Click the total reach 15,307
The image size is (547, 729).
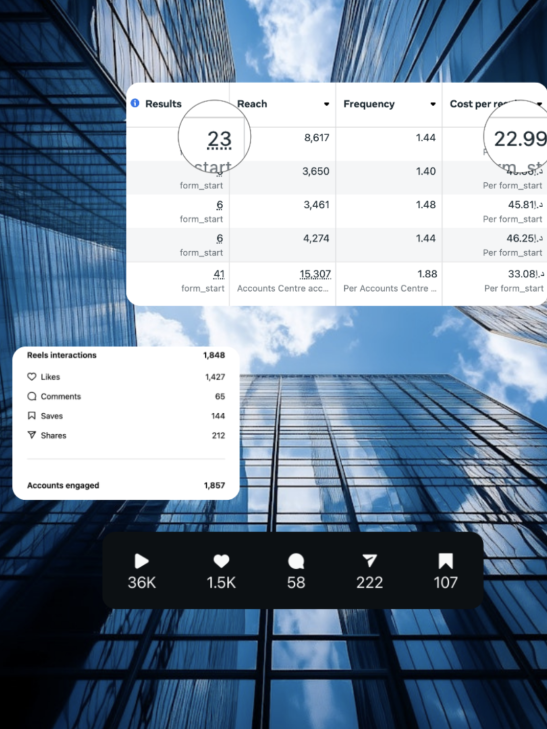(x=315, y=274)
